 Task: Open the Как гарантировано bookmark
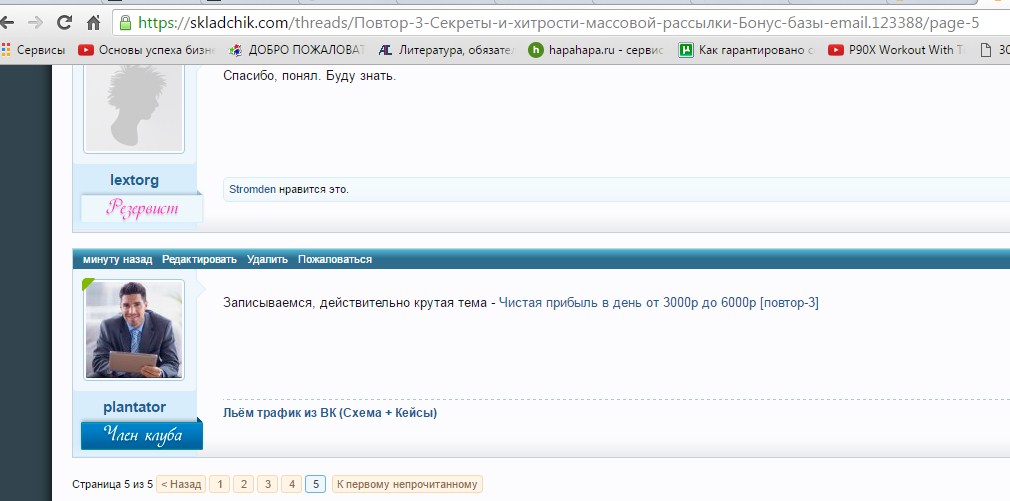[746, 50]
